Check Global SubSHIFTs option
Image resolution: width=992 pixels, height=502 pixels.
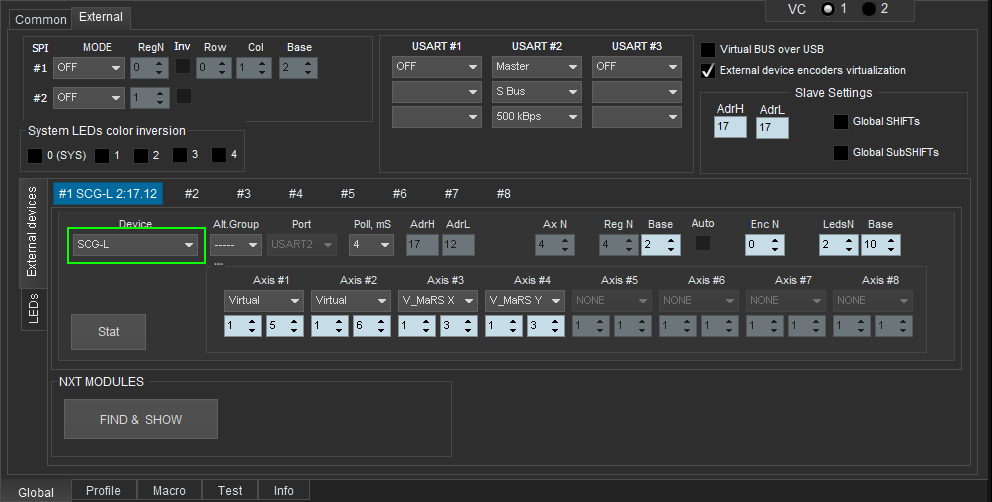(841, 153)
